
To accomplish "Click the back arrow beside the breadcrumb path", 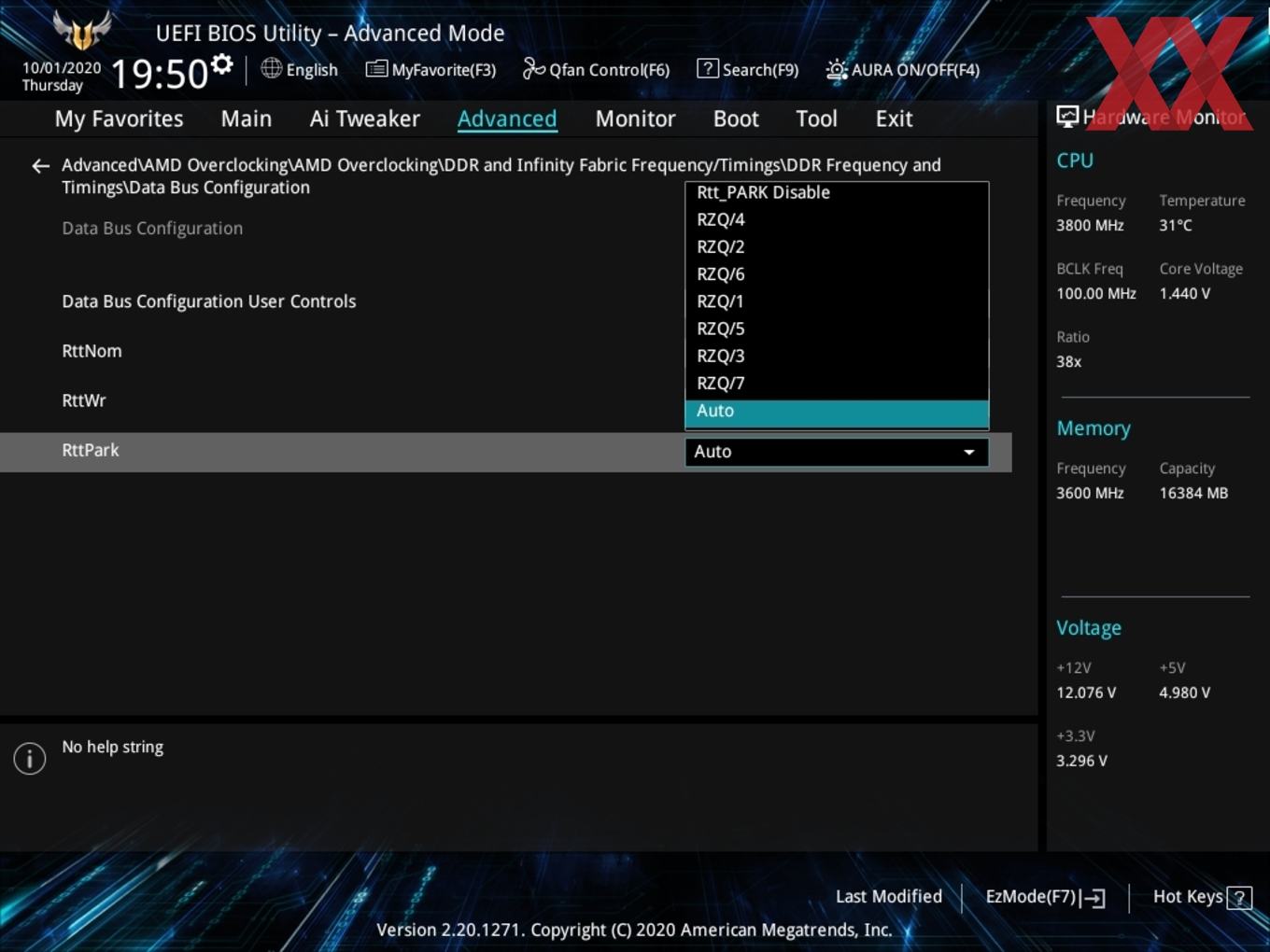I will [x=40, y=166].
